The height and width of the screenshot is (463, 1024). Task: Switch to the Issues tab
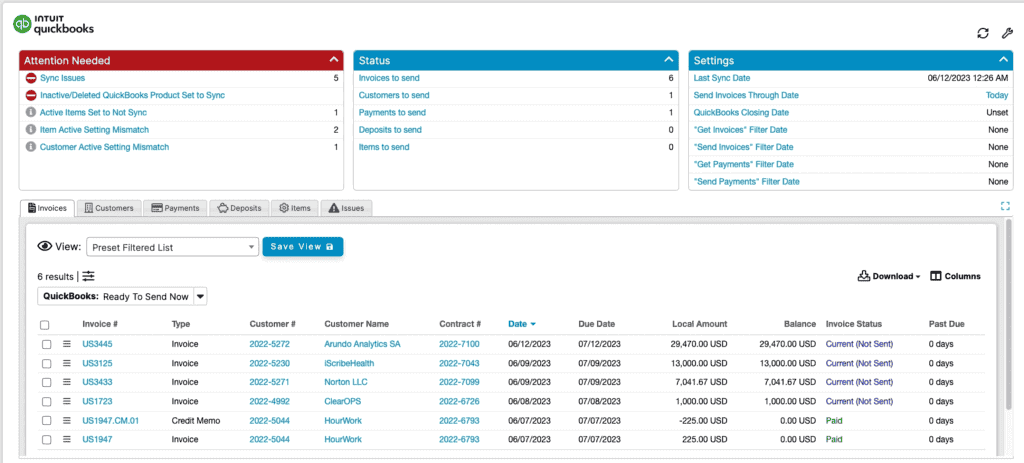346,208
